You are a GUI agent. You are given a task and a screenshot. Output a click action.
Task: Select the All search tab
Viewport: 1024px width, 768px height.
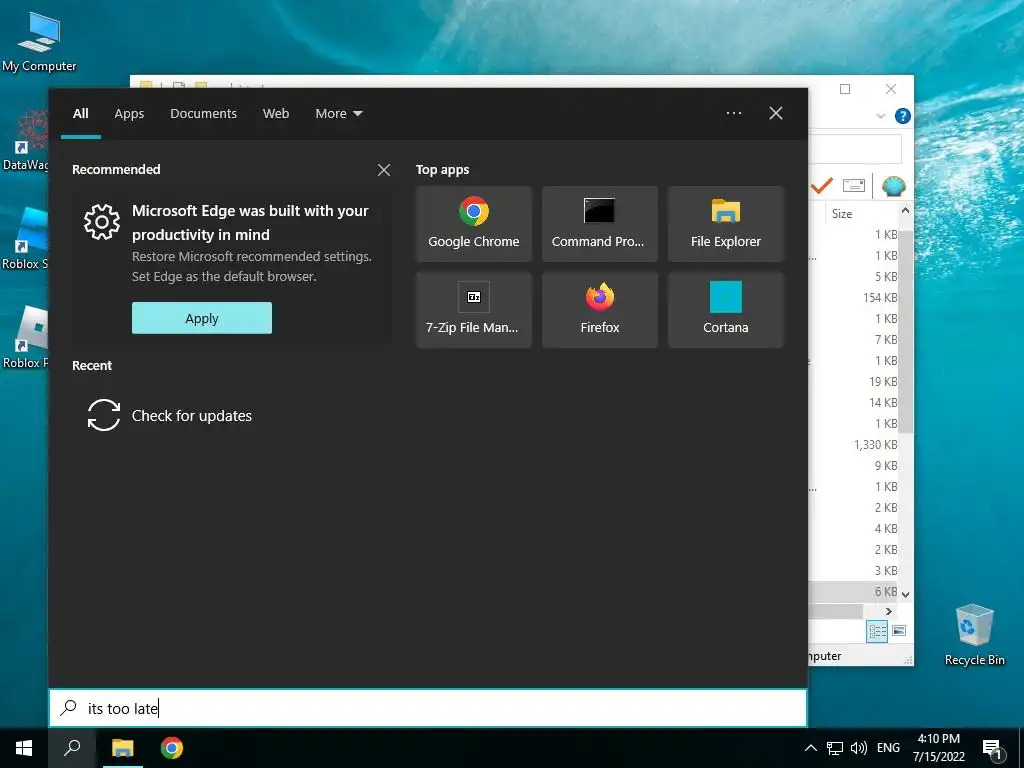(80, 114)
